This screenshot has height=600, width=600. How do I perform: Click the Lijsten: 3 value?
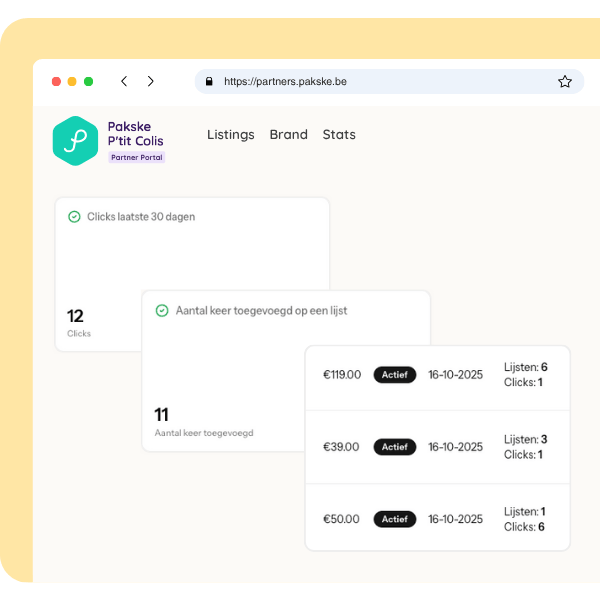point(525,439)
